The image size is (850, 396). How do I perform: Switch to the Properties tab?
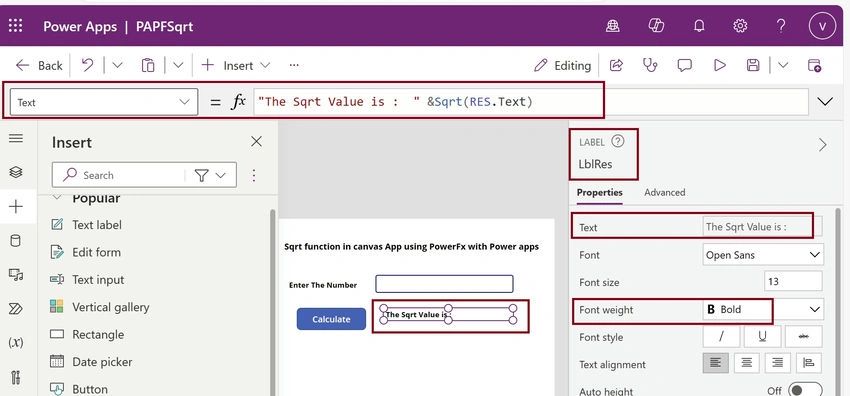coord(600,192)
